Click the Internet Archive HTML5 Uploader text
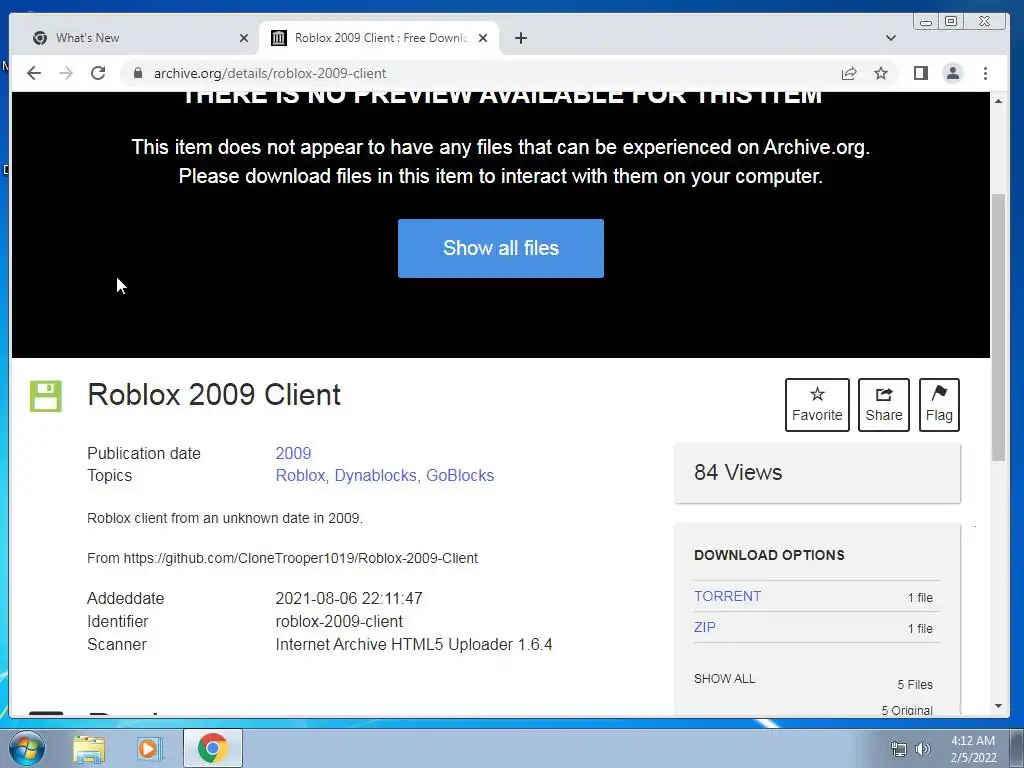The height and width of the screenshot is (768, 1024). [x=414, y=645]
